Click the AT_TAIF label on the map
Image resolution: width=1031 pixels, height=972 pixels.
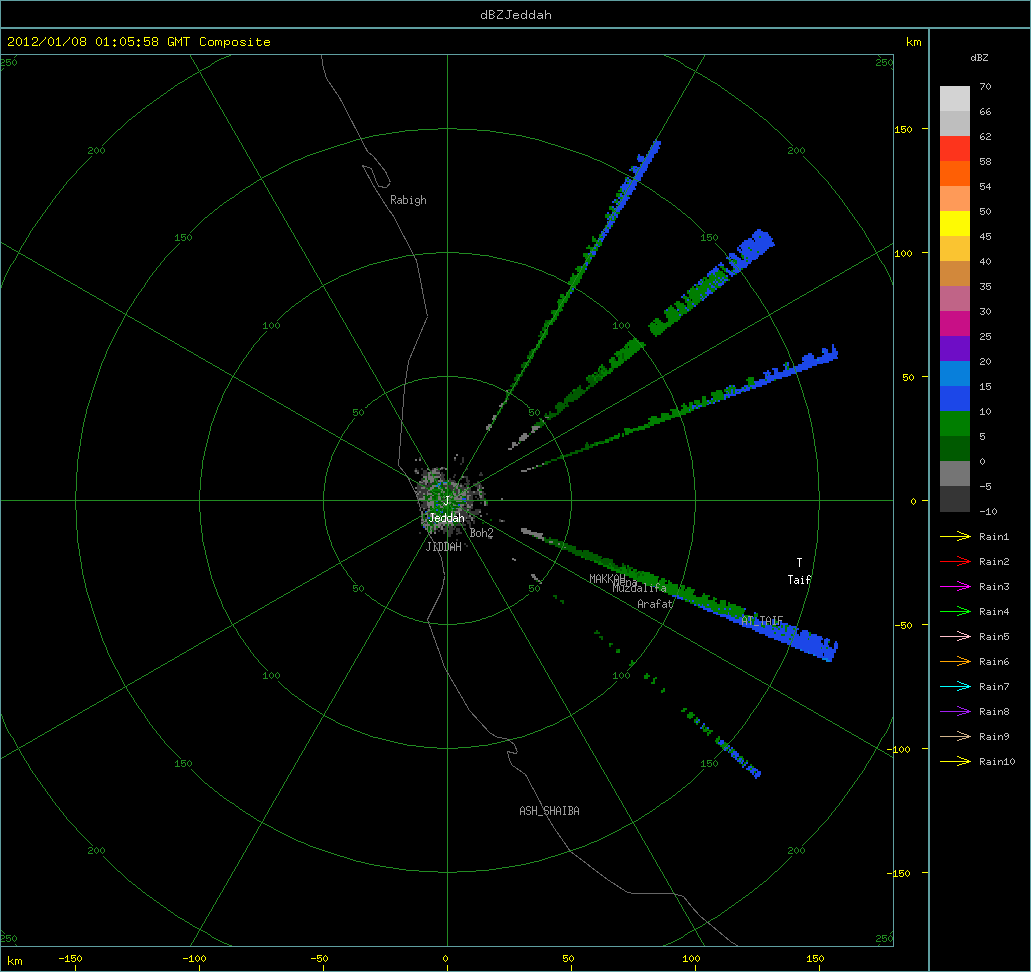[762, 621]
